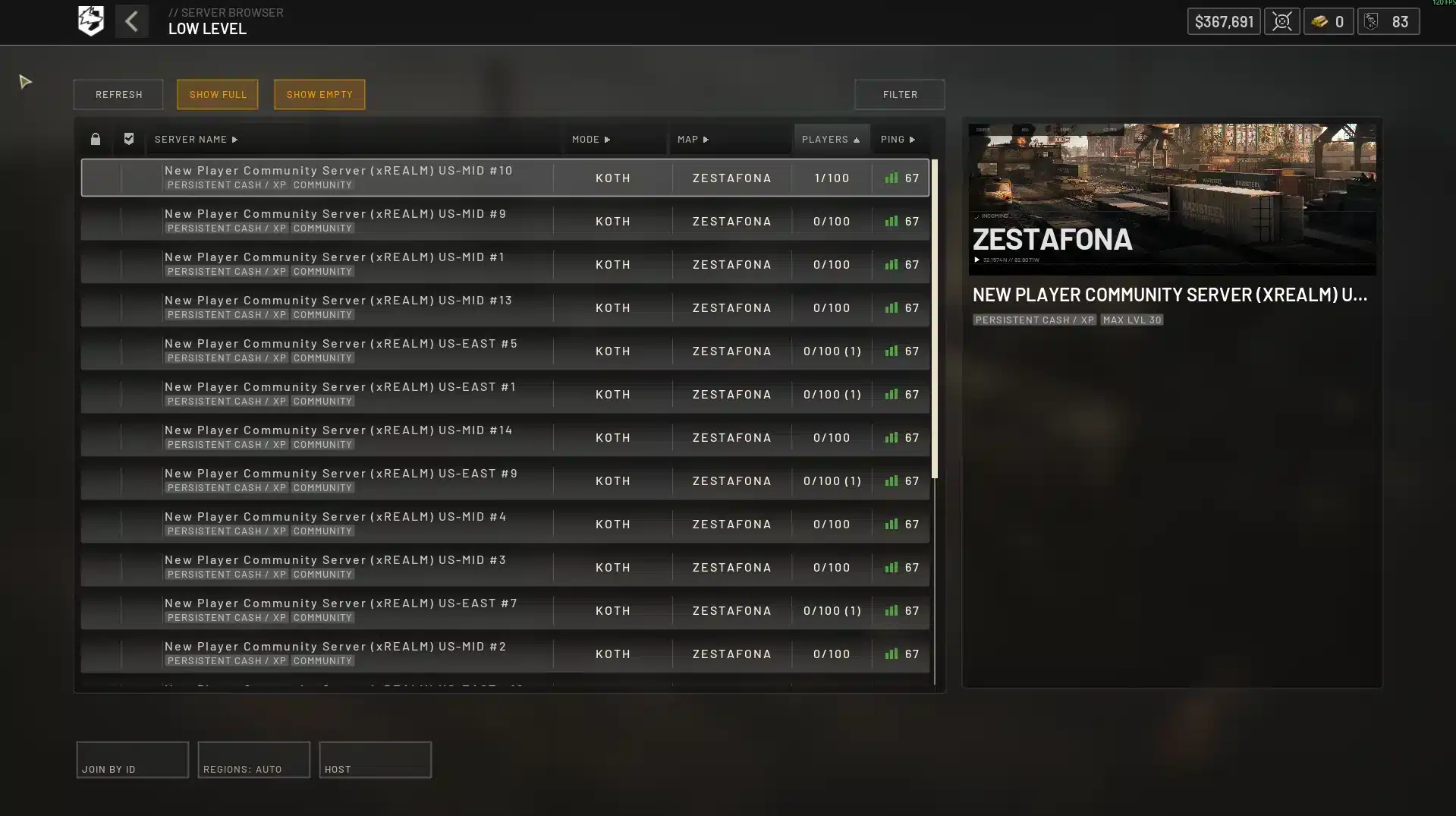
Task: Sort servers by Ping column
Action: coord(898,139)
